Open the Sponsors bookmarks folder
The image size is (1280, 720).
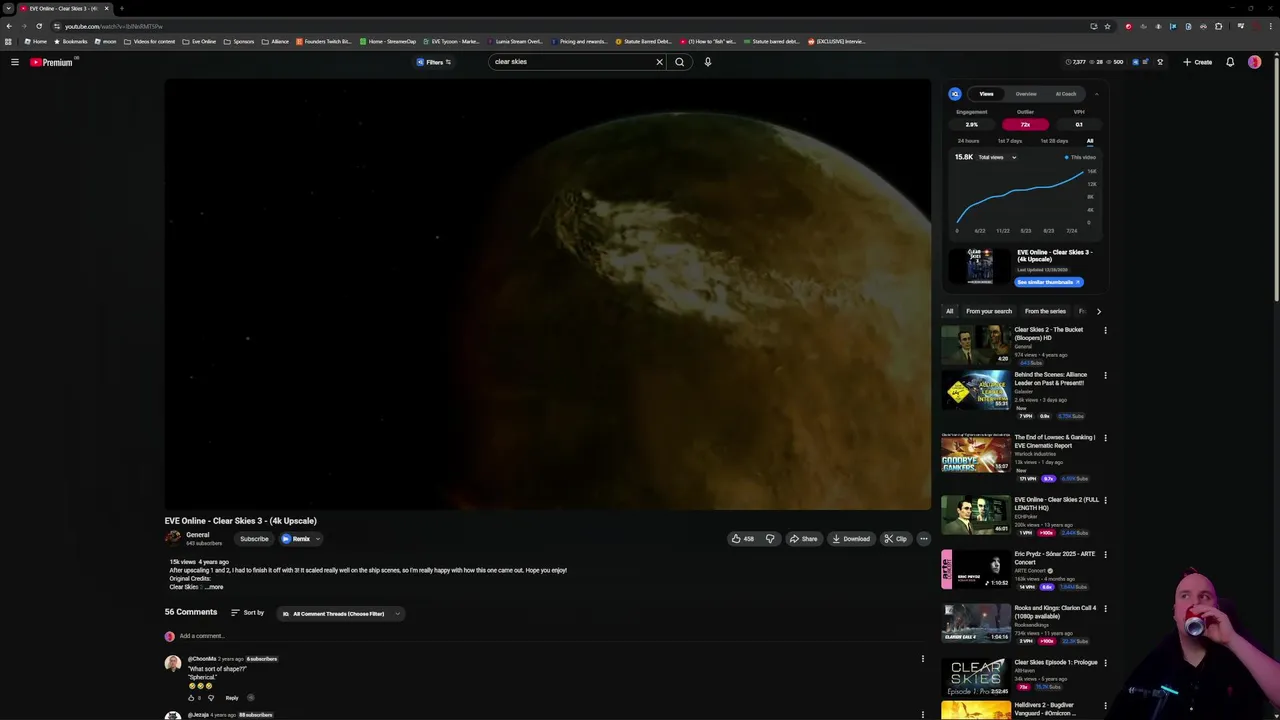point(239,41)
